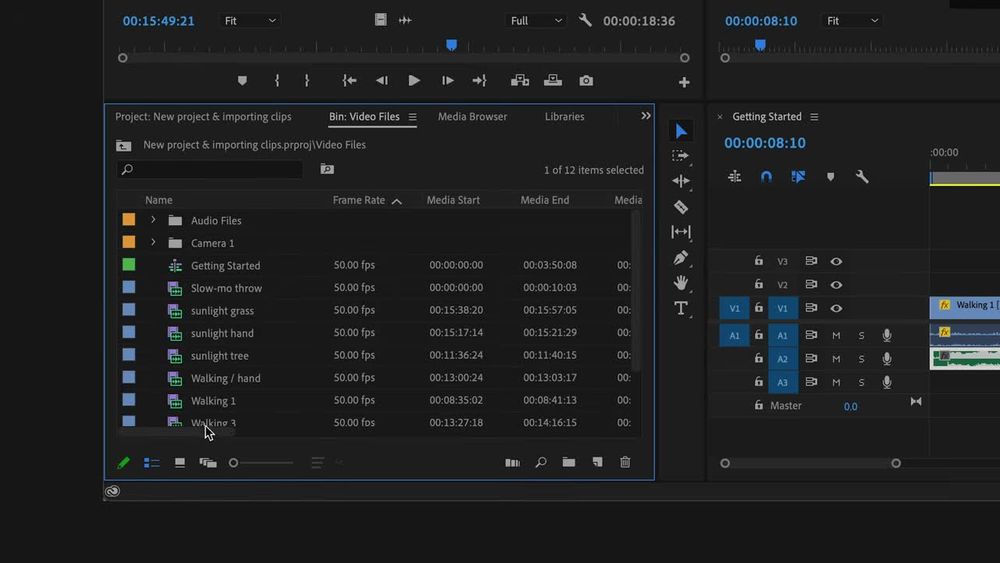
Task: Delete selected item with trash icon
Action: click(625, 462)
